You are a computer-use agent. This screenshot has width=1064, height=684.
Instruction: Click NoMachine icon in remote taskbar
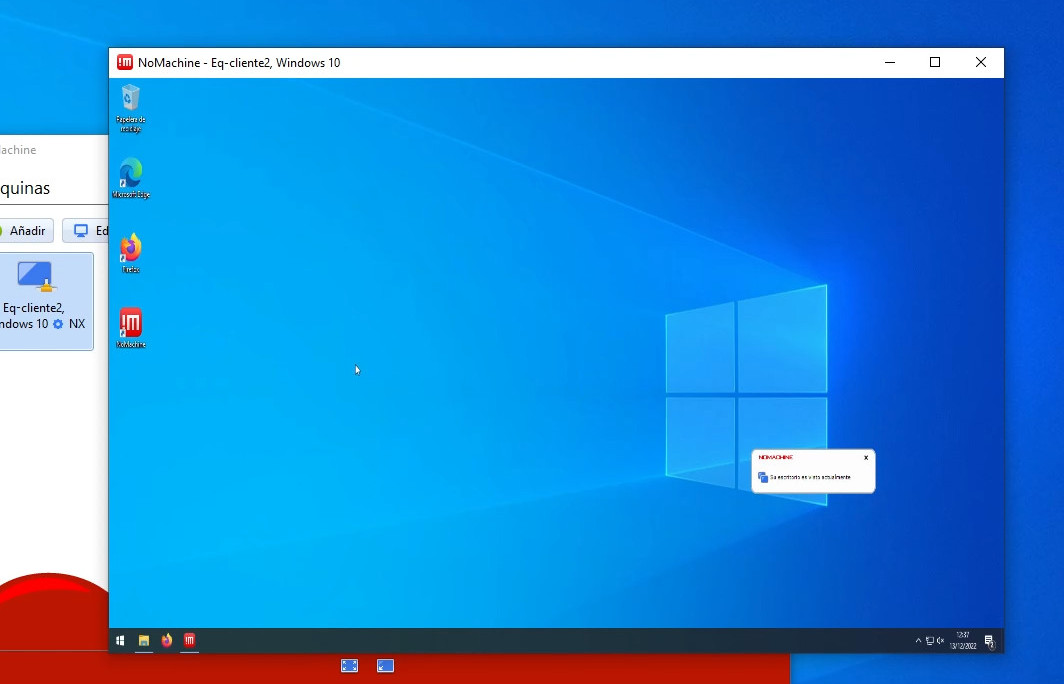189,640
